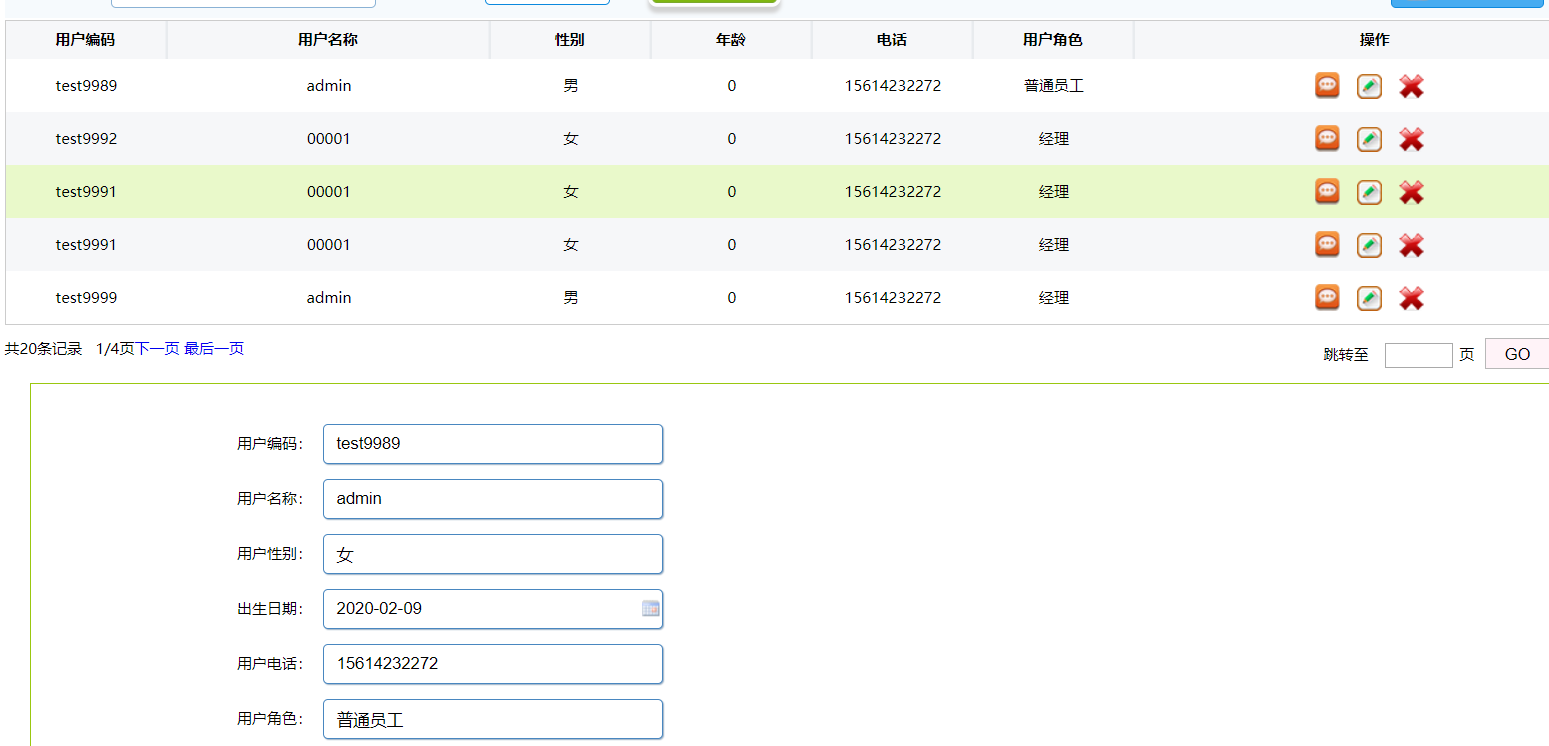View details in non-highlighted test9991 row

(x=1327, y=245)
